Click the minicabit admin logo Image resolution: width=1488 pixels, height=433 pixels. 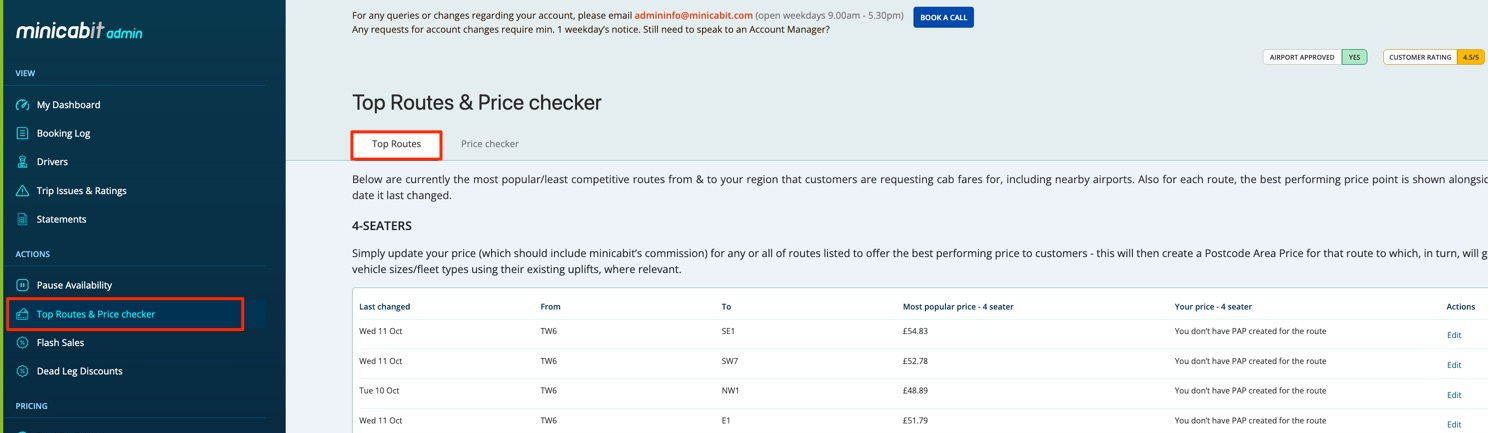(79, 31)
